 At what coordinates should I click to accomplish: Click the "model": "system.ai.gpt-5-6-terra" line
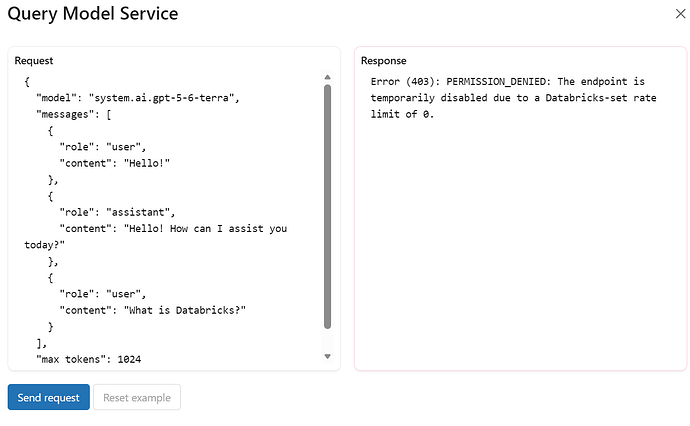(x=138, y=98)
